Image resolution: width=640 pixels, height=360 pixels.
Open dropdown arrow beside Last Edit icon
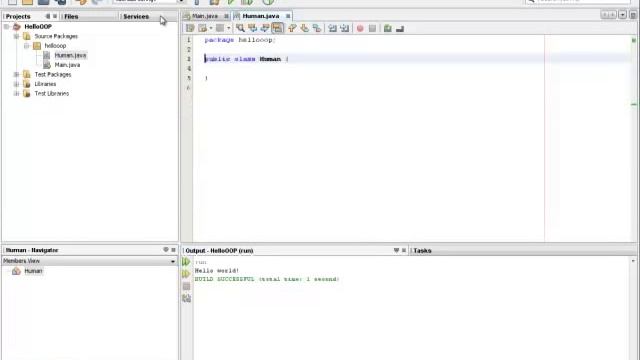[211, 28]
